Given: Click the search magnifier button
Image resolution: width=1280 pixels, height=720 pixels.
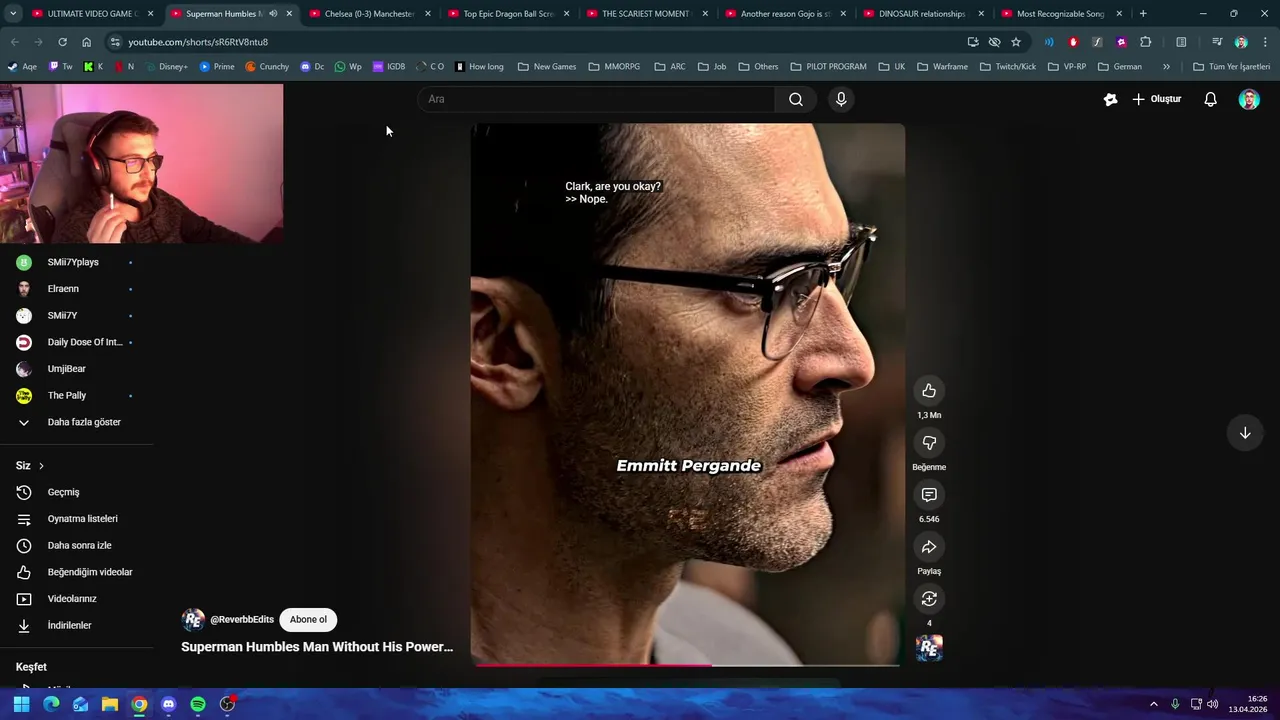Looking at the screenshot, I should [x=796, y=99].
